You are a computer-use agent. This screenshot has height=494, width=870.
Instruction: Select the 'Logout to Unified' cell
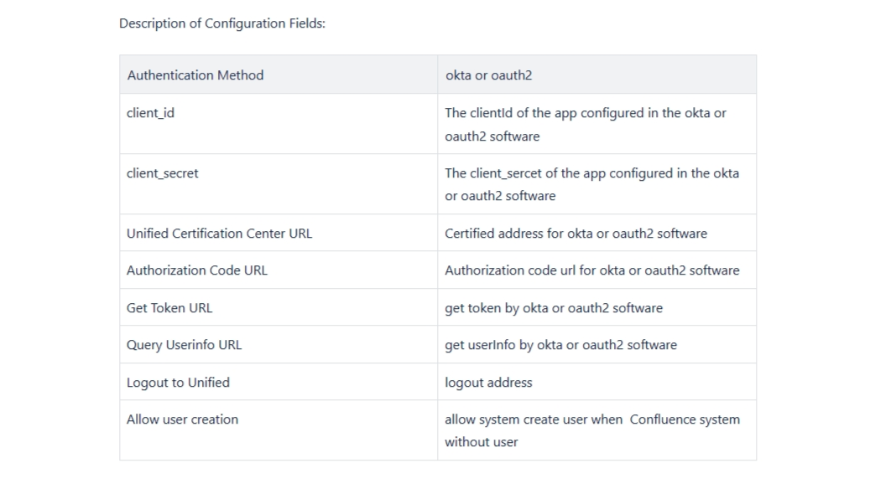pyautogui.click(x=178, y=382)
